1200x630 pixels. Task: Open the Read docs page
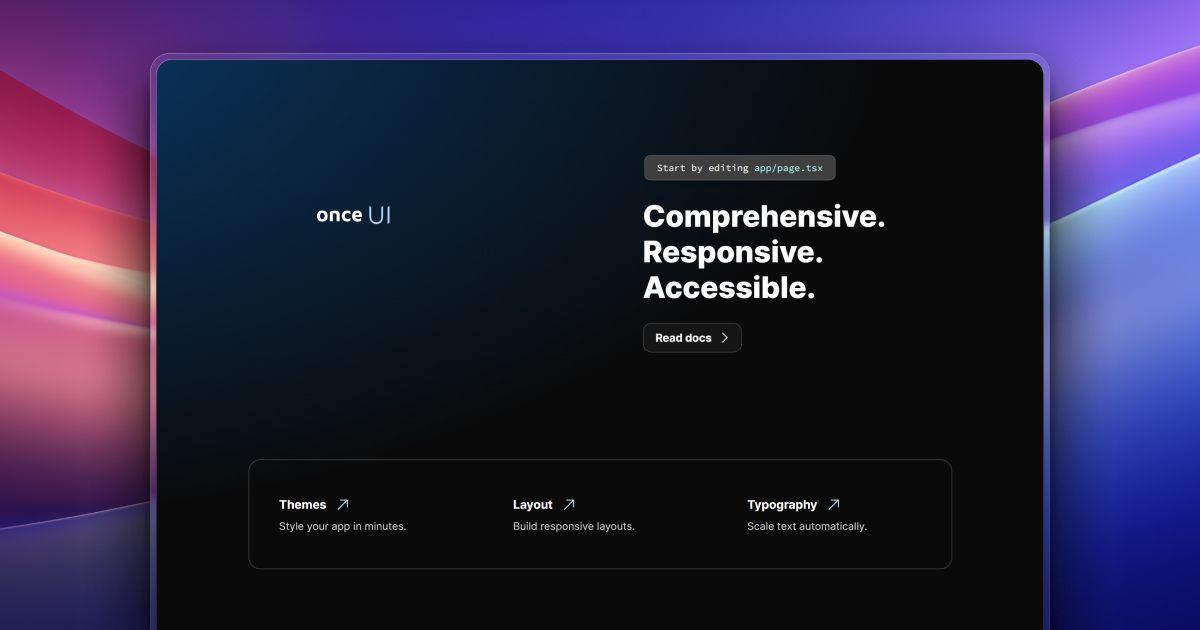tap(691, 337)
